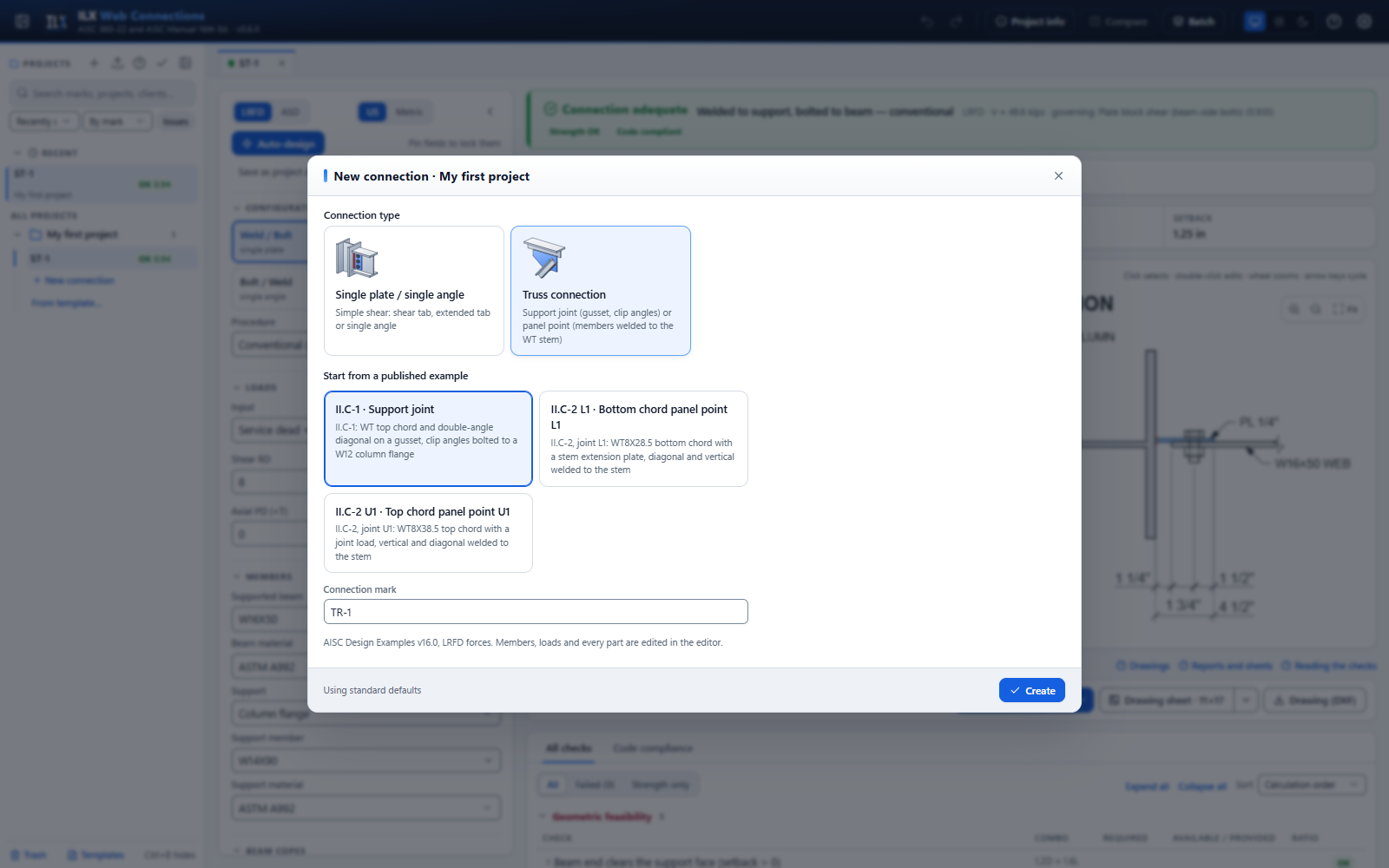Choose the II.C-1 Support joint example

(x=428, y=438)
